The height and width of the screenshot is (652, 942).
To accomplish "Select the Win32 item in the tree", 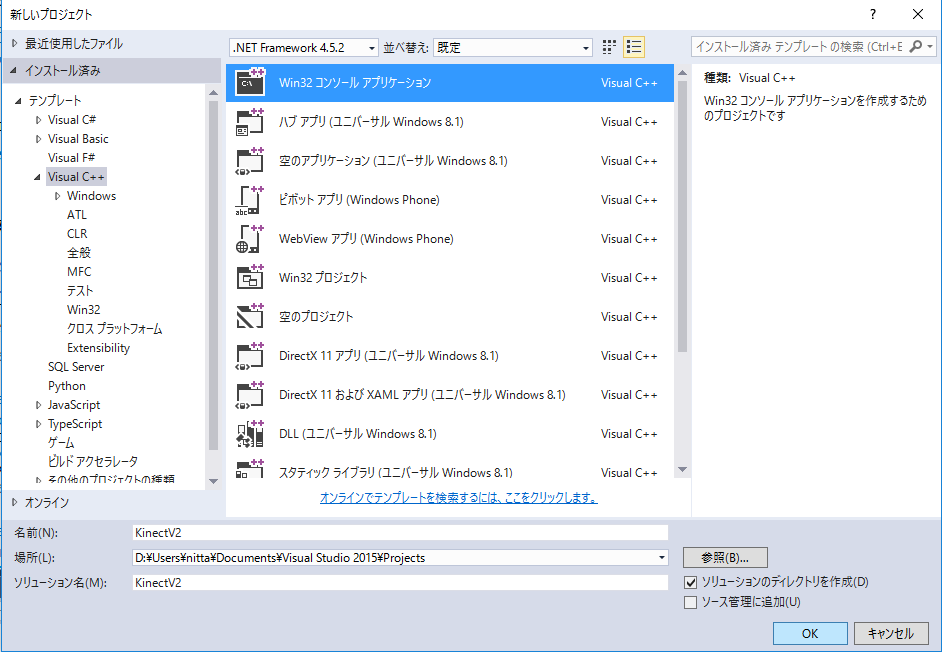I will click(x=83, y=310).
